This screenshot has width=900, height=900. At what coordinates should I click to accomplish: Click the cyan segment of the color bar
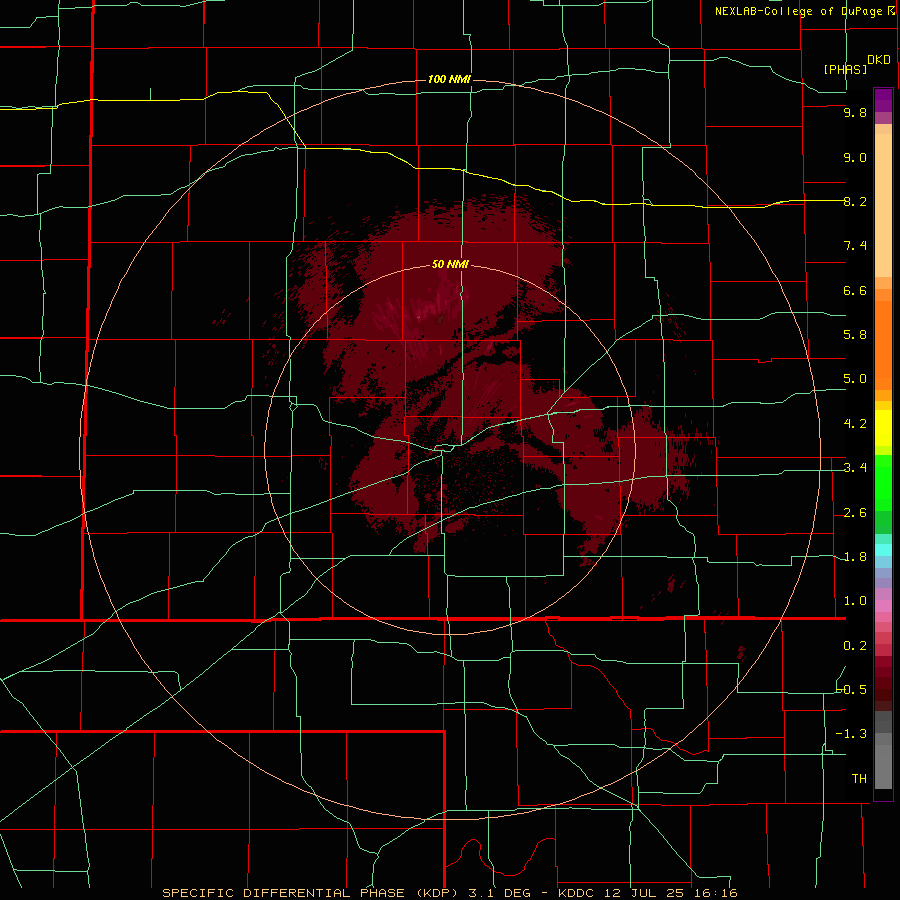[883, 550]
